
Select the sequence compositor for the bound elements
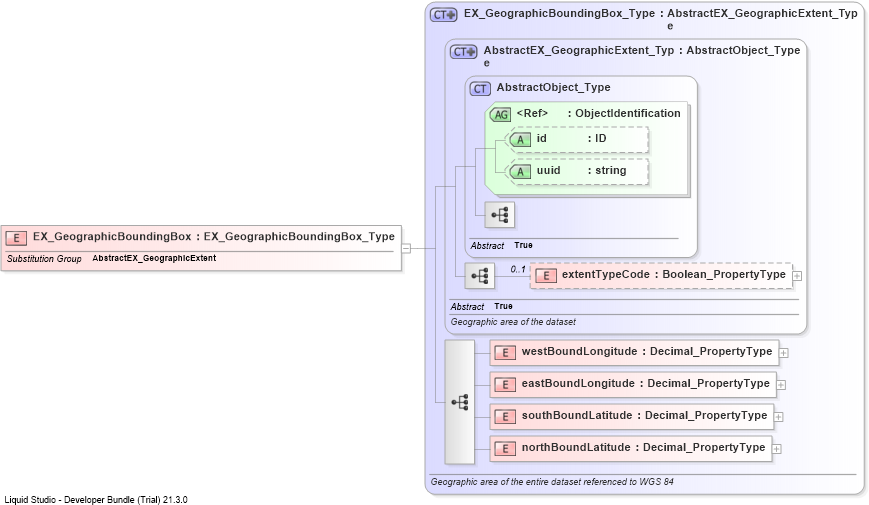point(459,402)
